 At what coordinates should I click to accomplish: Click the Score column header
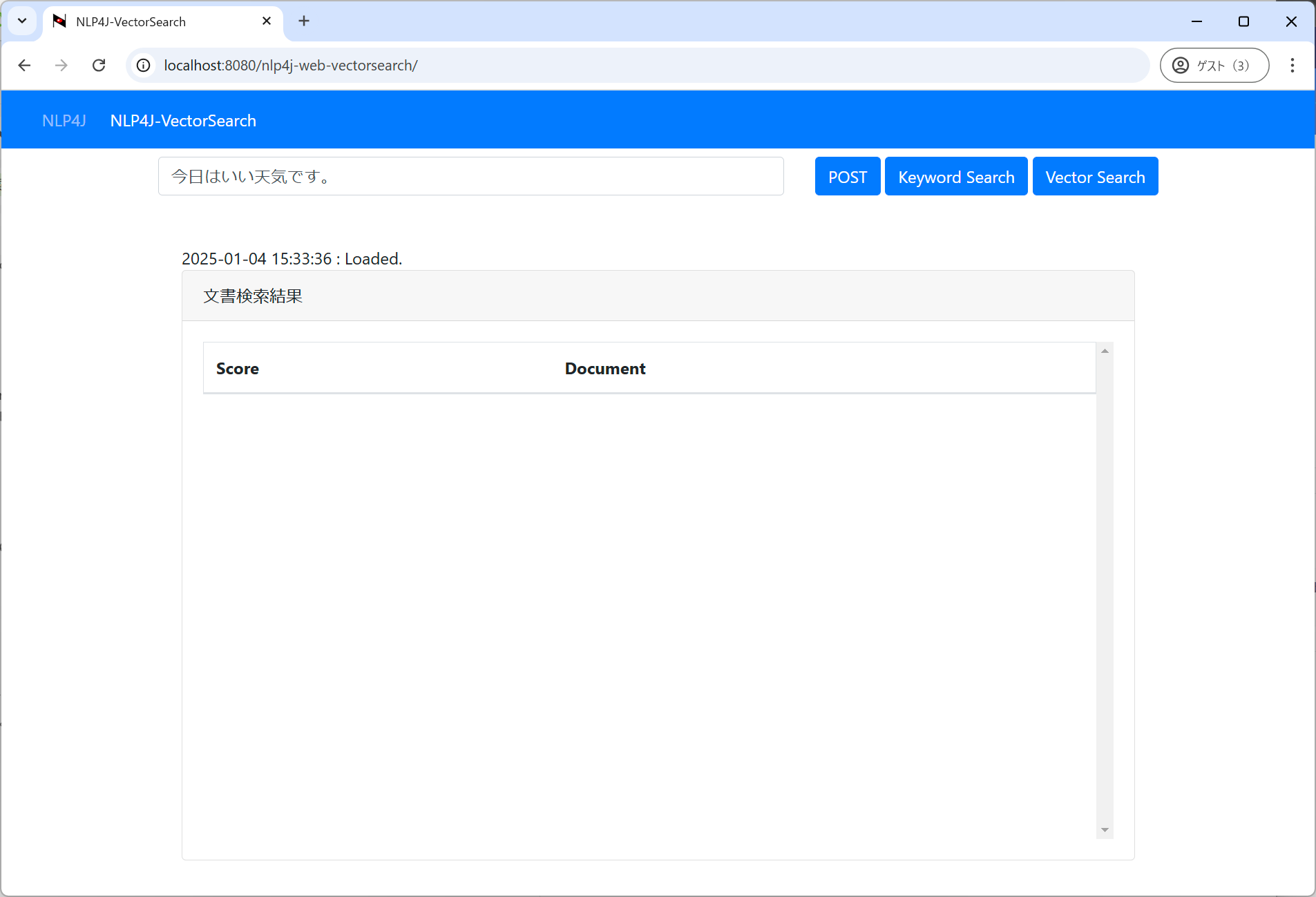tap(238, 369)
